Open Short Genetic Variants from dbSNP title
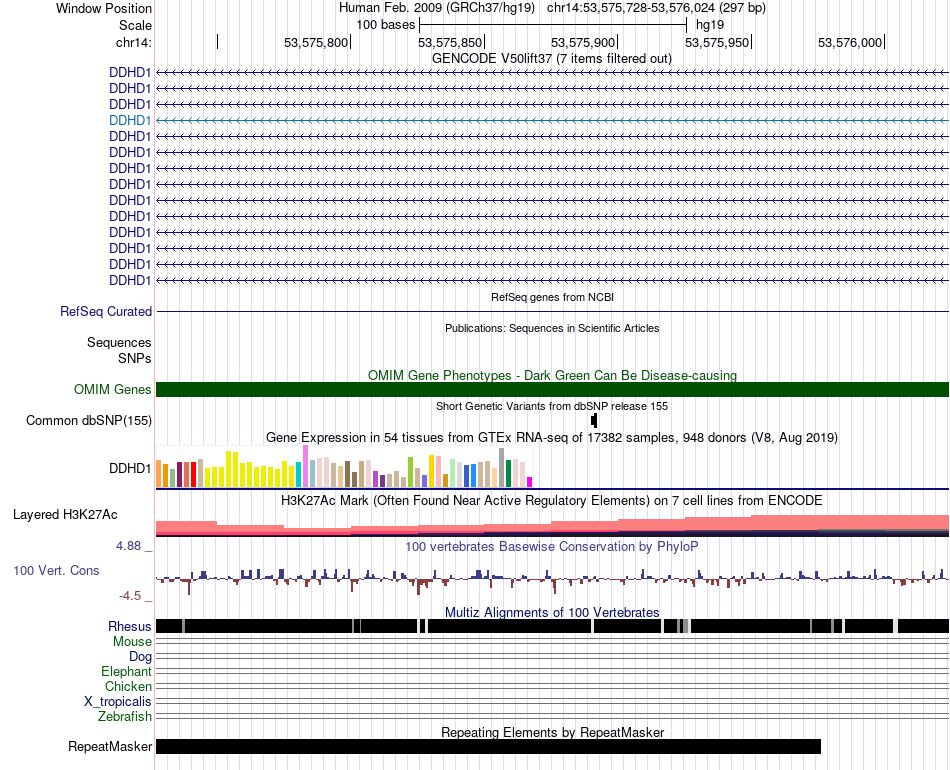The height and width of the screenshot is (770, 950). pos(552,407)
